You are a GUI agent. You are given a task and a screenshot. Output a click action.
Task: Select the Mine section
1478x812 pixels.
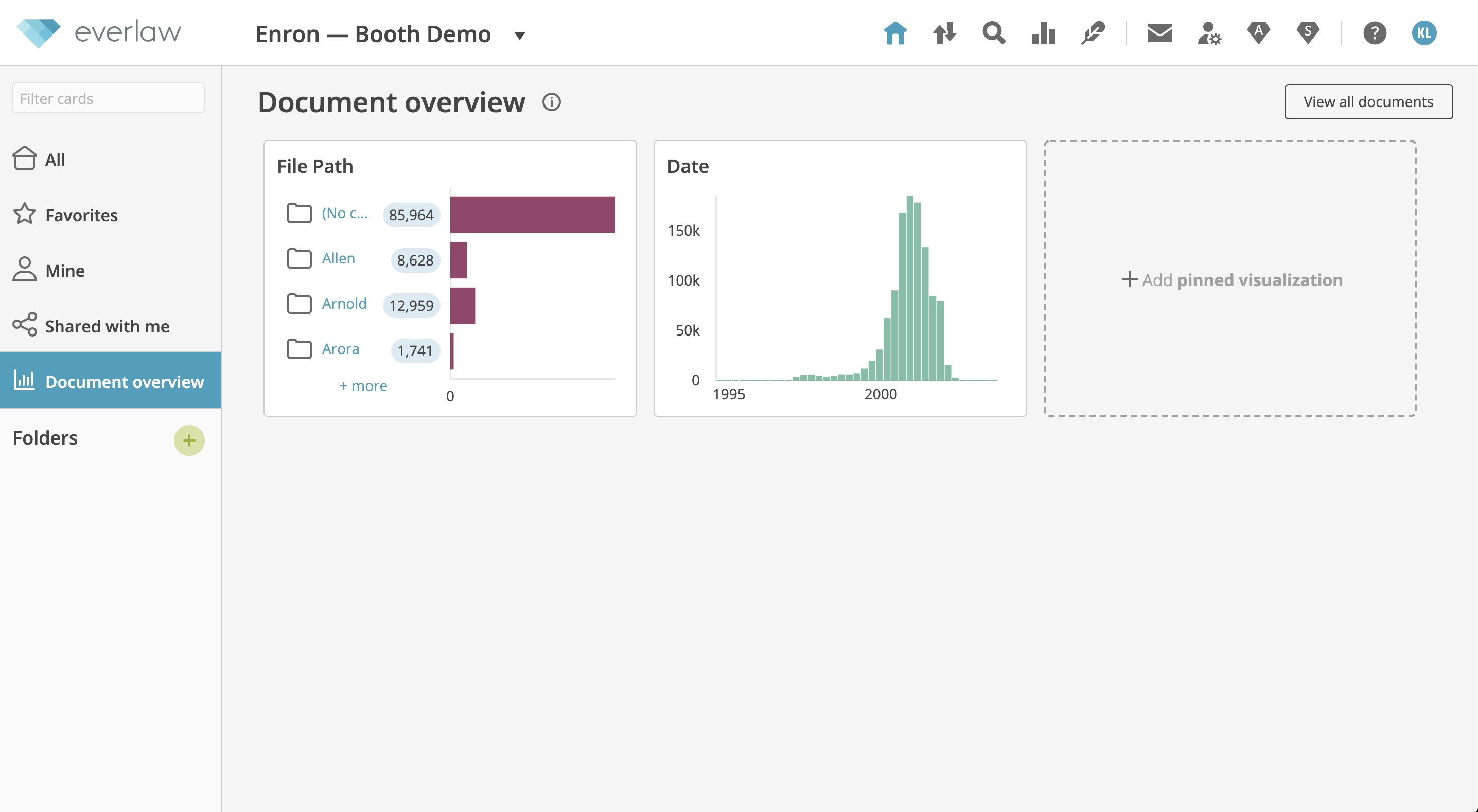111,270
